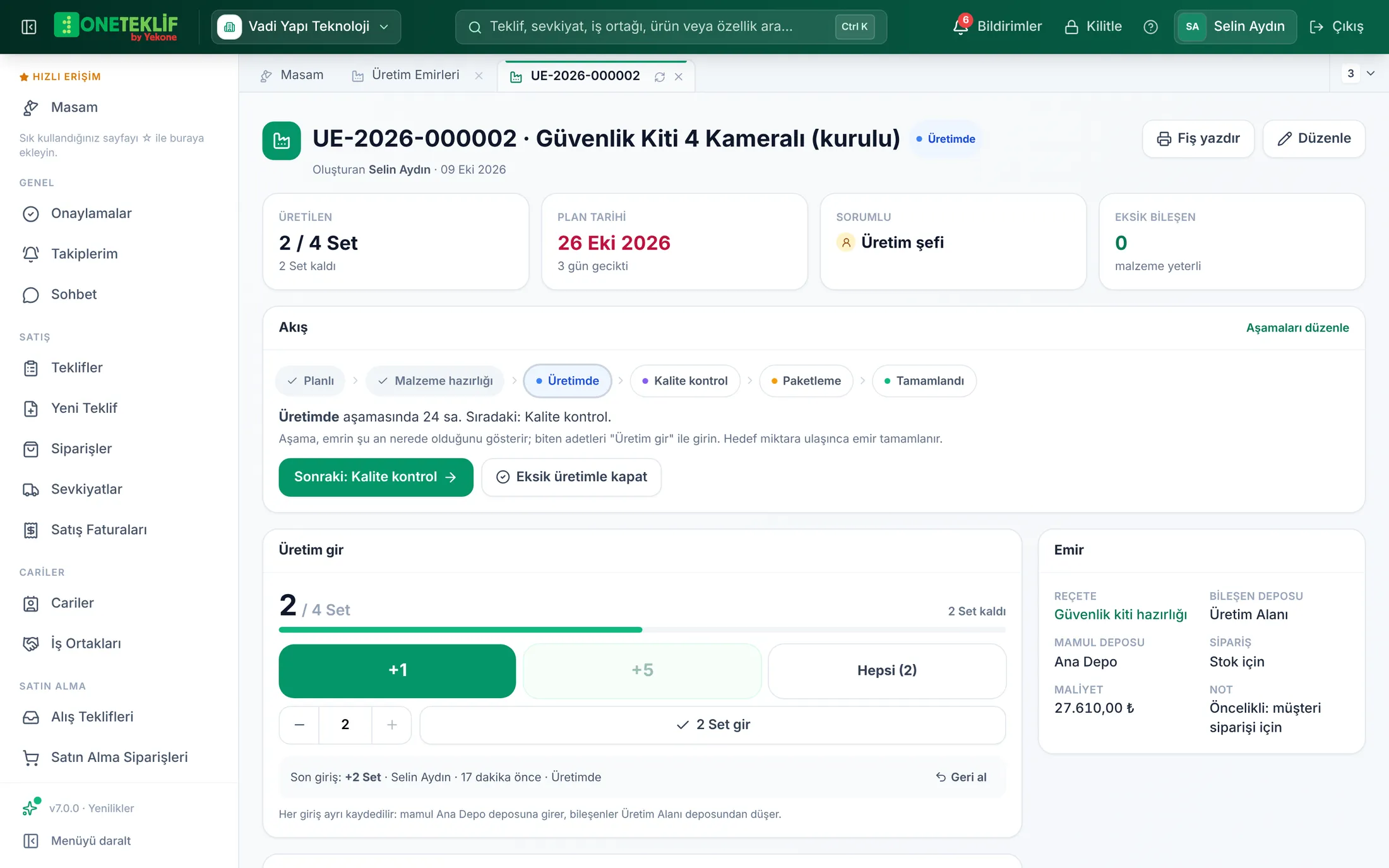
Task: Select the Malzeme hazırlığı stage chip
Action: pyautogui.click(x=435, y=381)
